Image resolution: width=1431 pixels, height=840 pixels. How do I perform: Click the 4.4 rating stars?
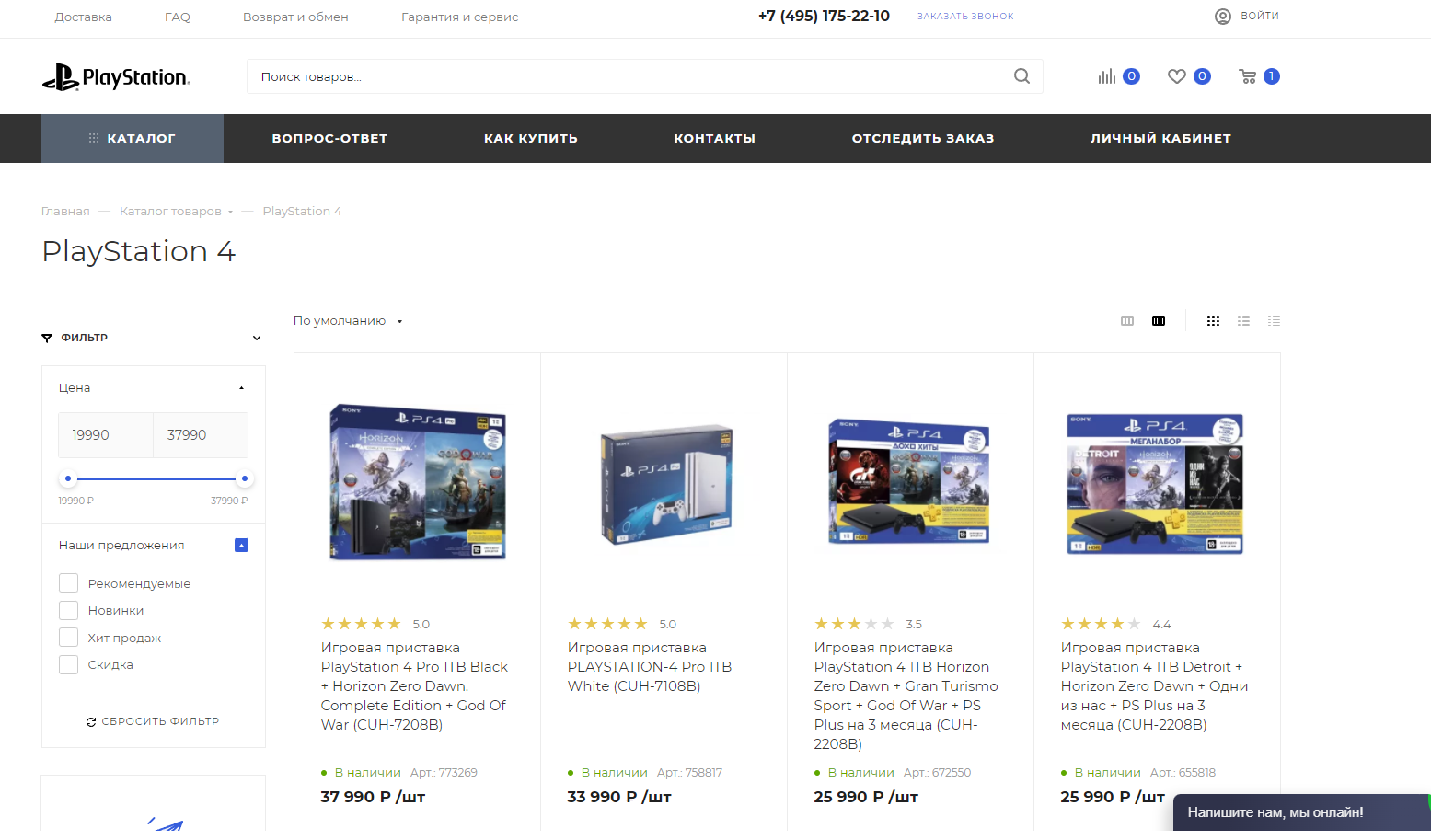1101,624
